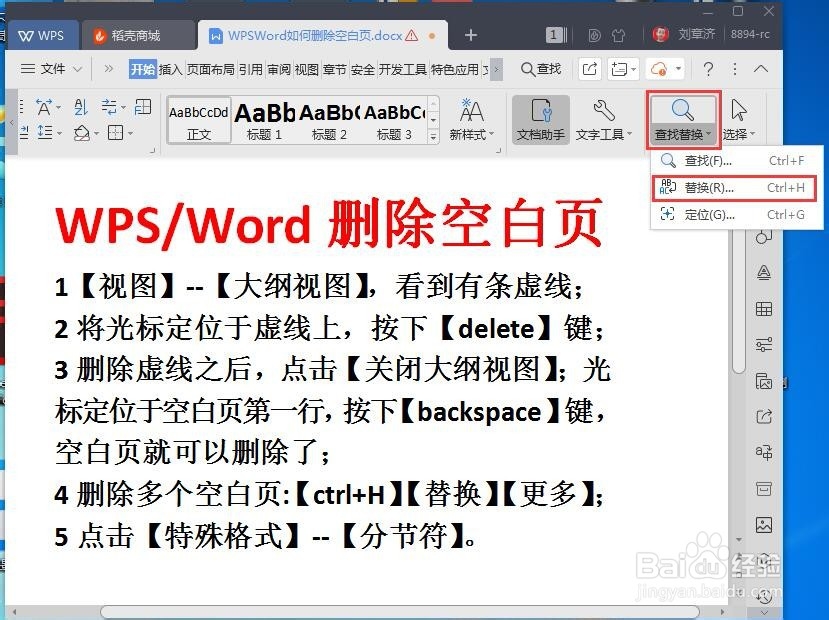829x620 pixels.
Task: Open the 安全 ribbon tab
Action: coord(363,69)
